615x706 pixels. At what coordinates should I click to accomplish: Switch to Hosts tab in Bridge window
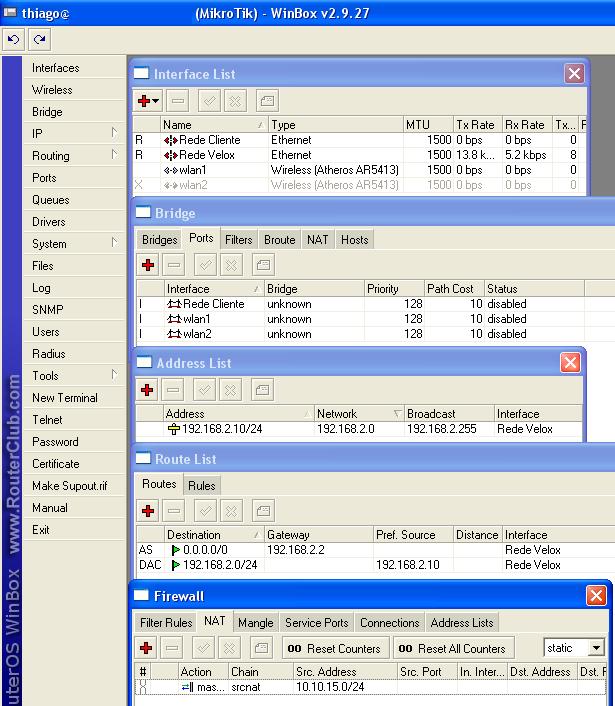355,240
